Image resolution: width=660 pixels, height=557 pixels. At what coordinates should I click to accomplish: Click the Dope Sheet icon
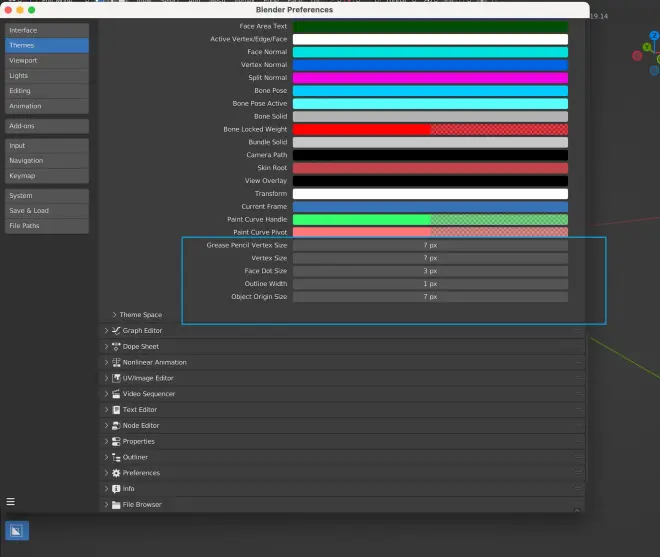(x=116, y=347)
